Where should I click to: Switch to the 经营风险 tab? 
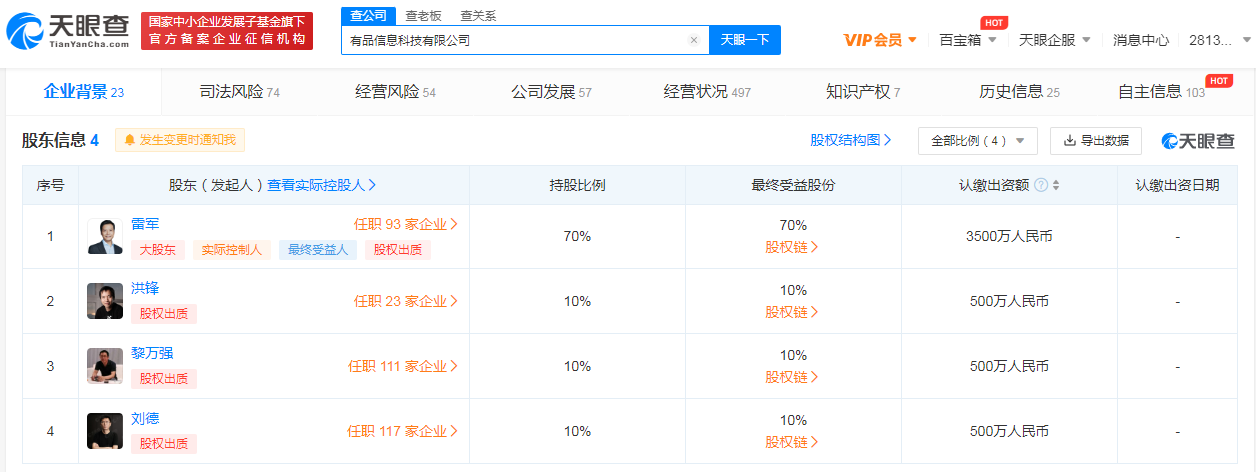tap(395, 92)
